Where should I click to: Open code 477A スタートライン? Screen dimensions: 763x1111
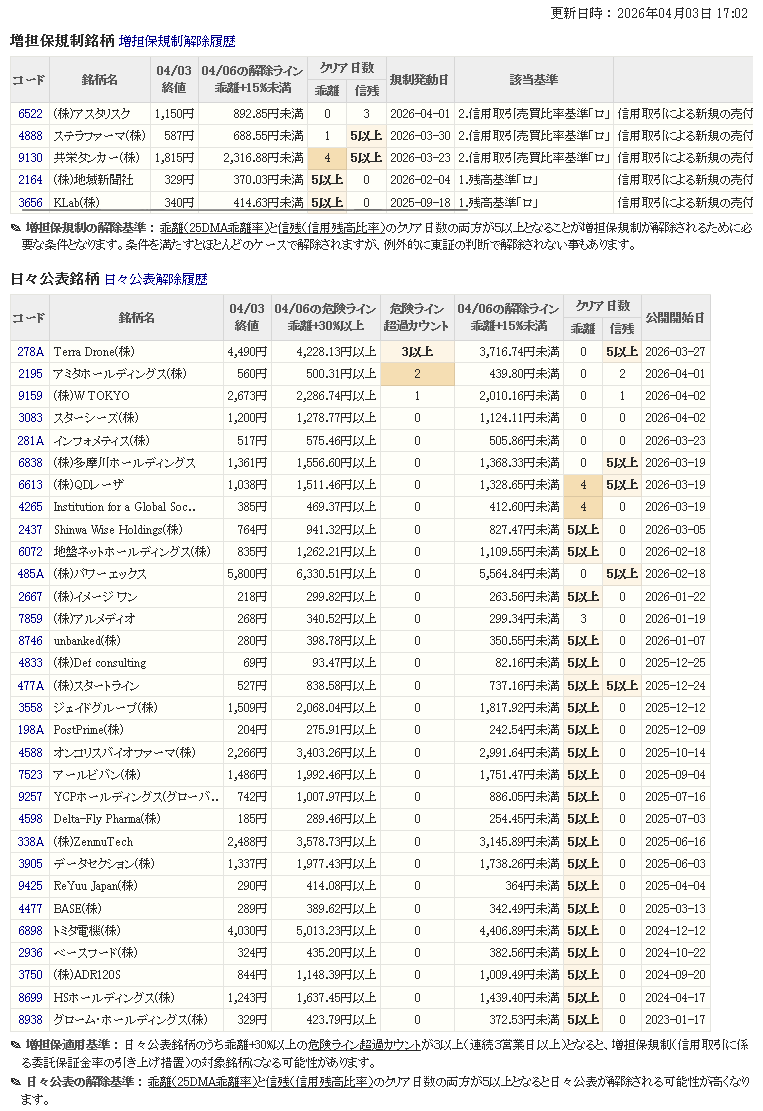click(30, 686)
